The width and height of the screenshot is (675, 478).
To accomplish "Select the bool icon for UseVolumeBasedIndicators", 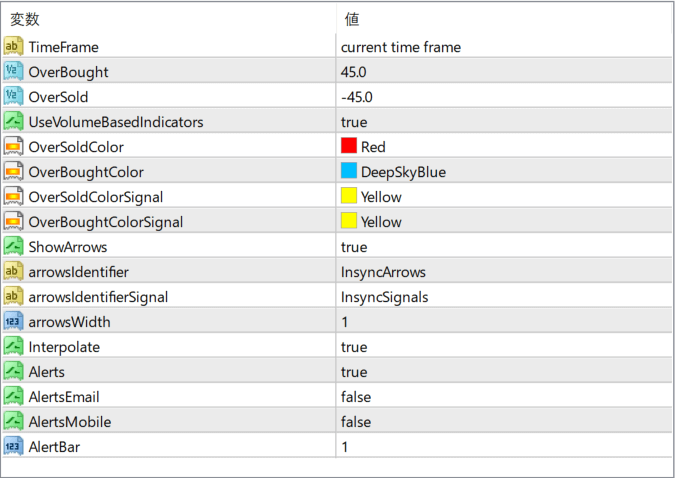I will click(13, 121).
